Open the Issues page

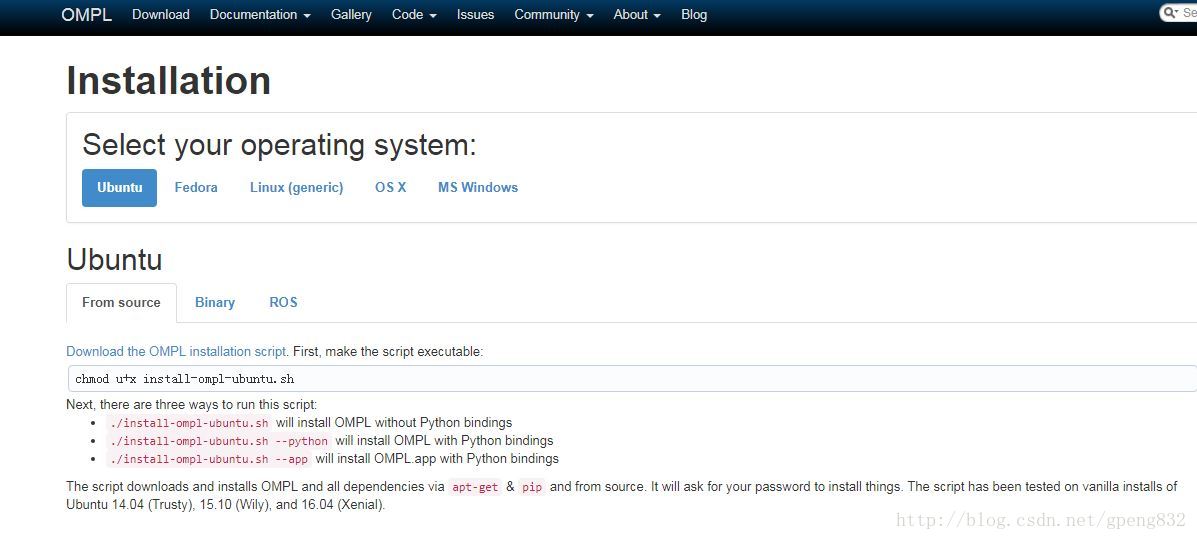click(475, 15)
